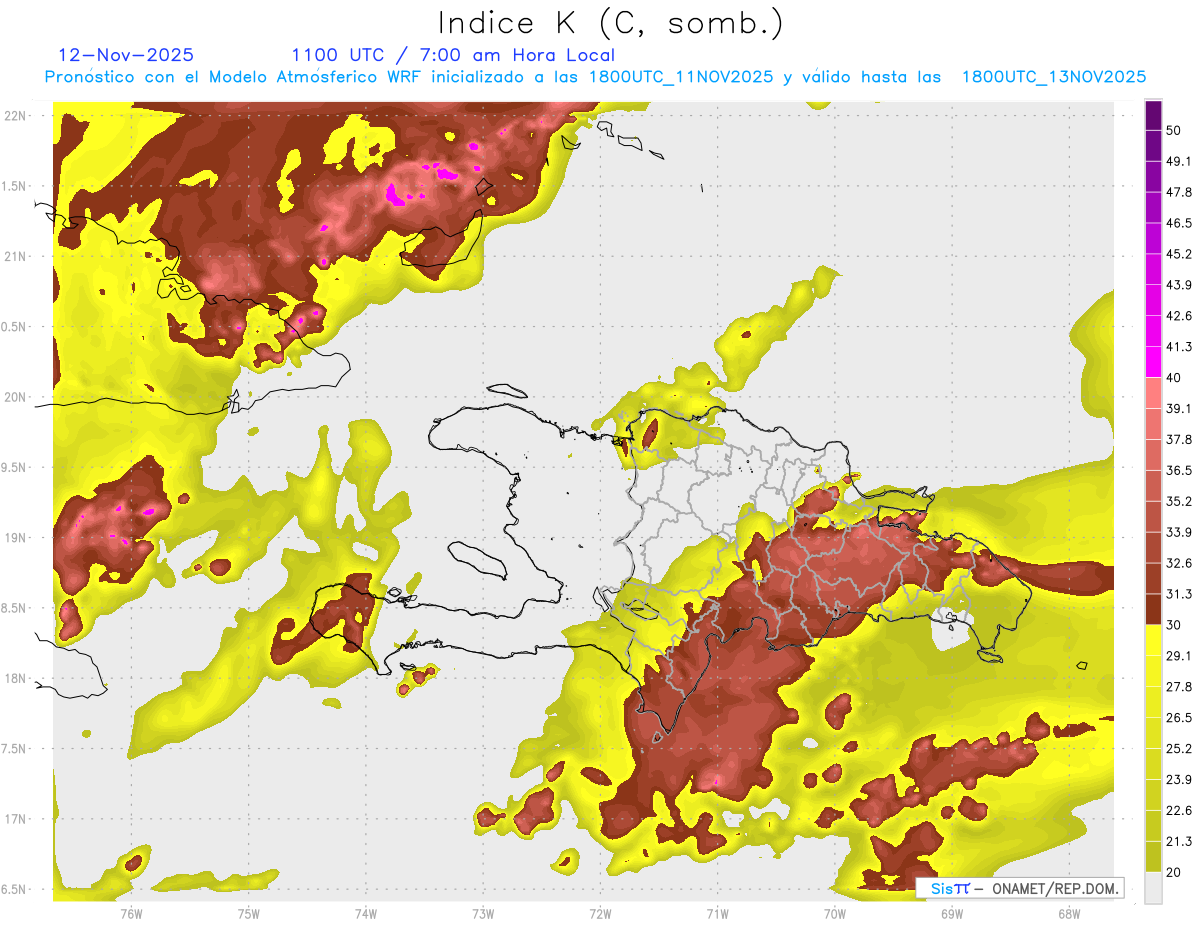The height and width of the screenshot is (927, 1200).
Task: Click the bright magenta colorbar segment above 40
Action: pyautogui.click(x=1153, y=362)
